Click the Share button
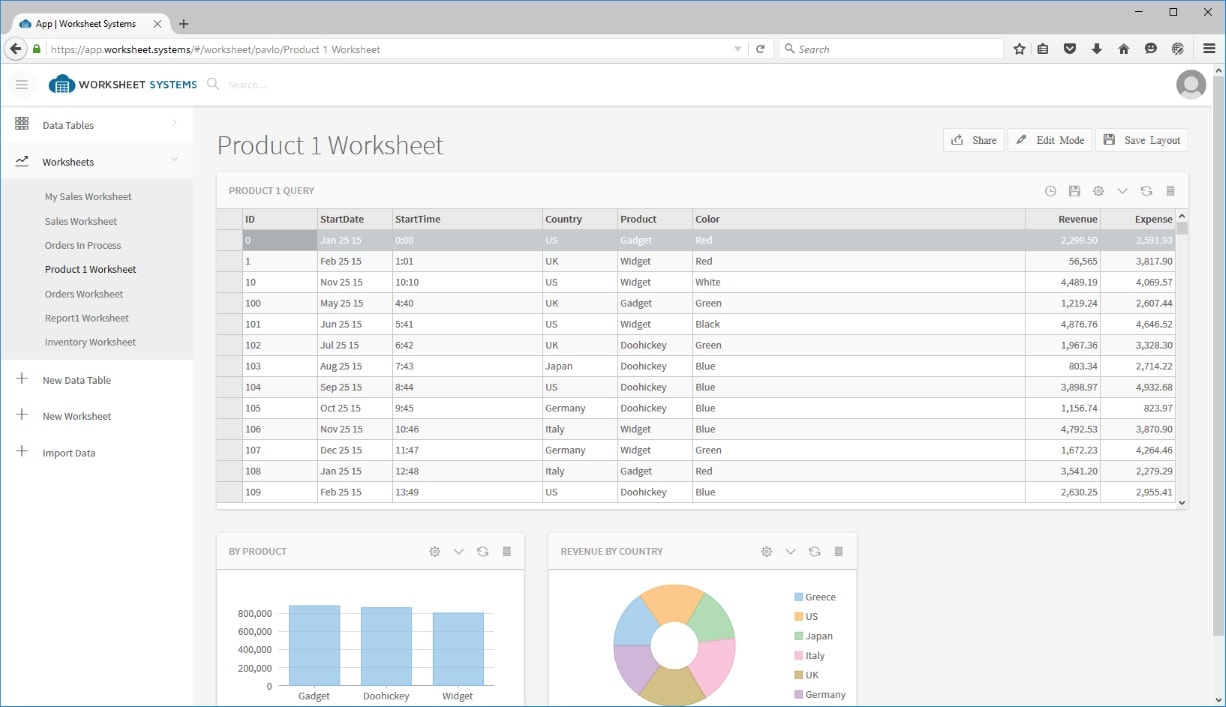 click(x=973, y=140)
